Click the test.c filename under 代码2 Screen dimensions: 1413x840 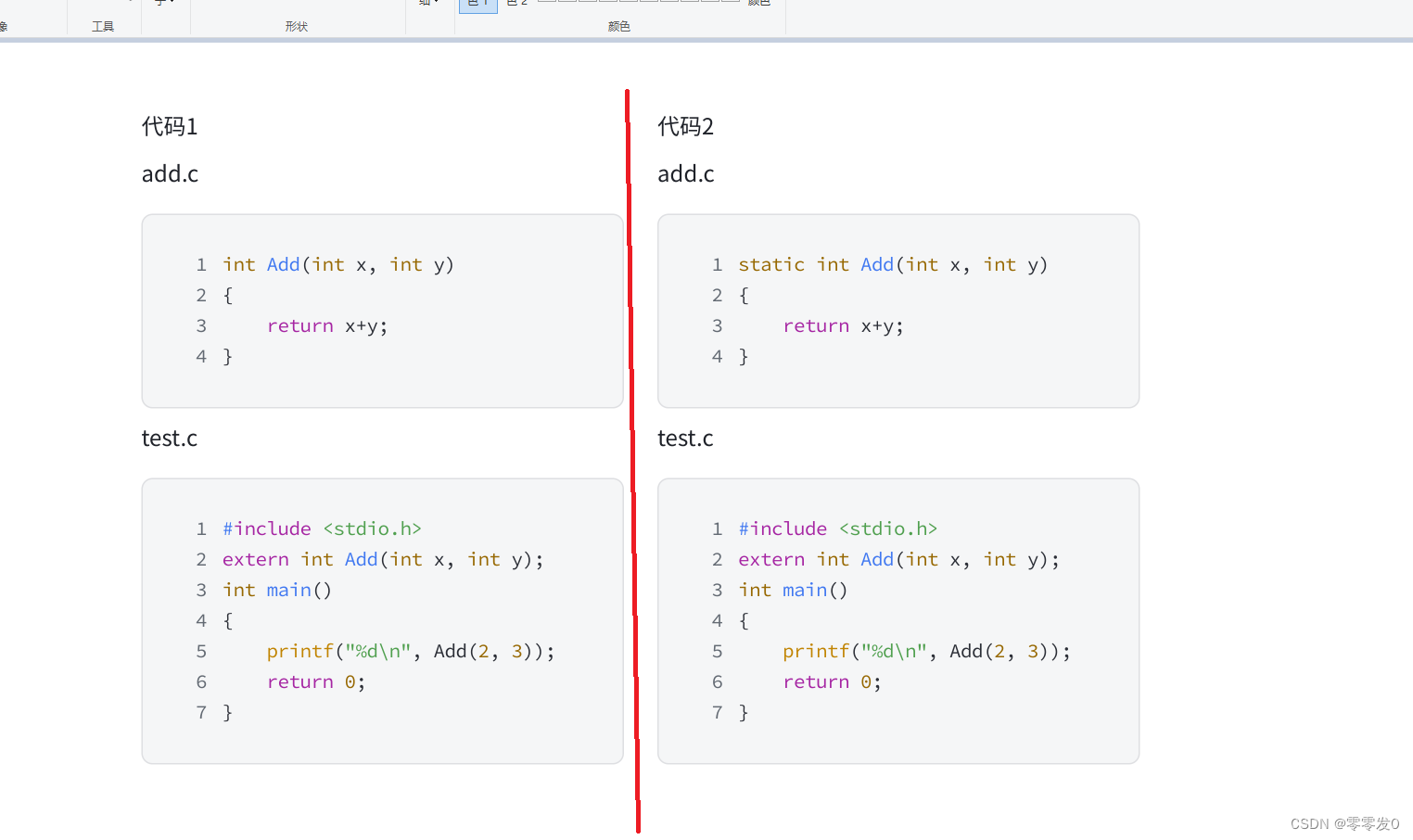coord(685,438)
